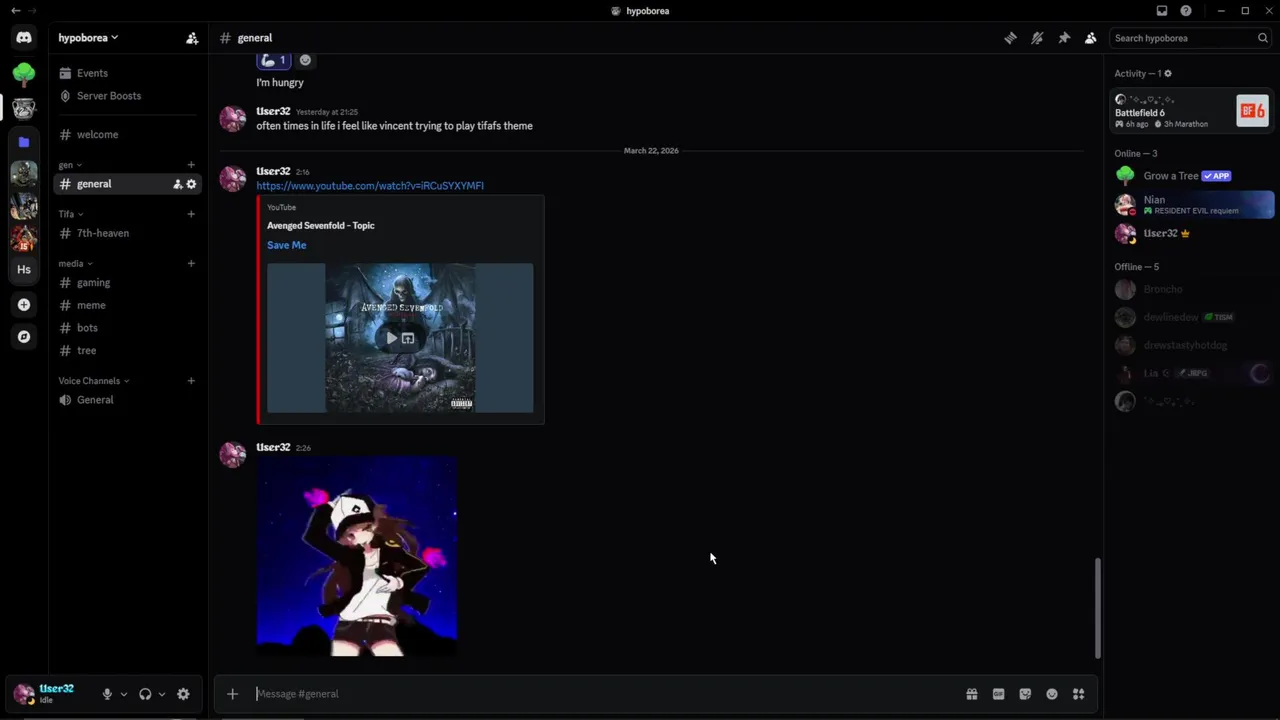Open the blue server folder icon
The image size is (1280, 720).
(x=24, y=142)
